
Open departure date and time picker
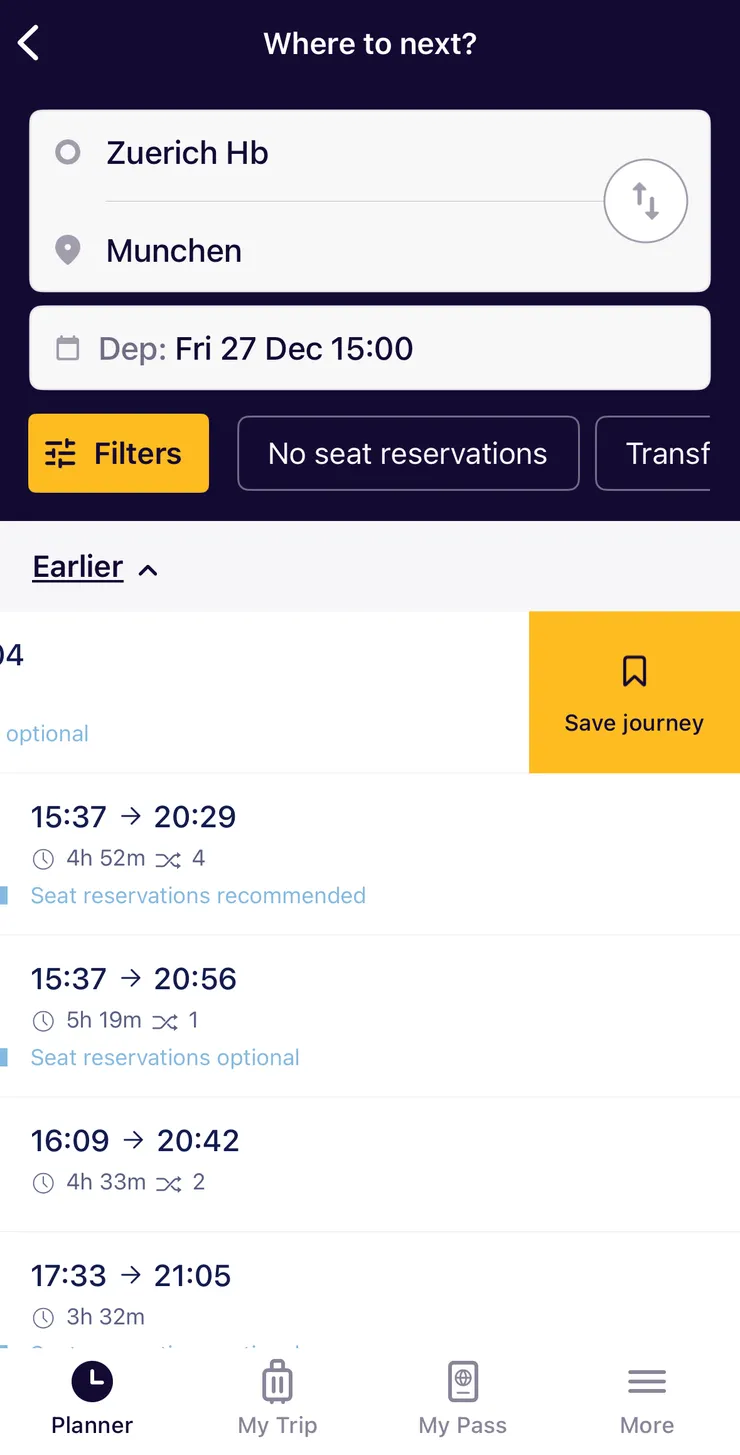pyautogui.click(x=370, y=349)
